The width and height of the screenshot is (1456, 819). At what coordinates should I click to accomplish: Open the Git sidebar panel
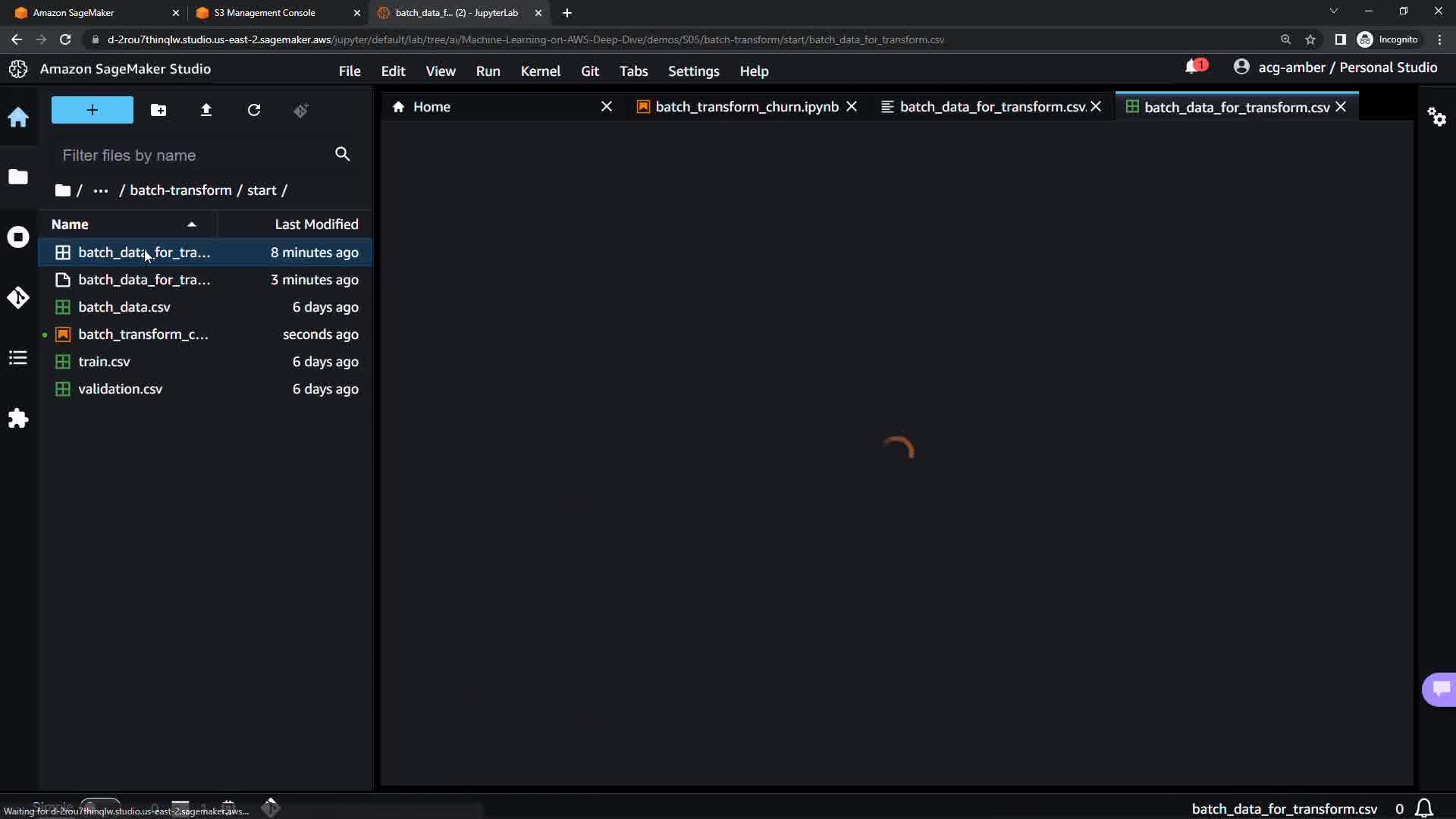[18, 297]
